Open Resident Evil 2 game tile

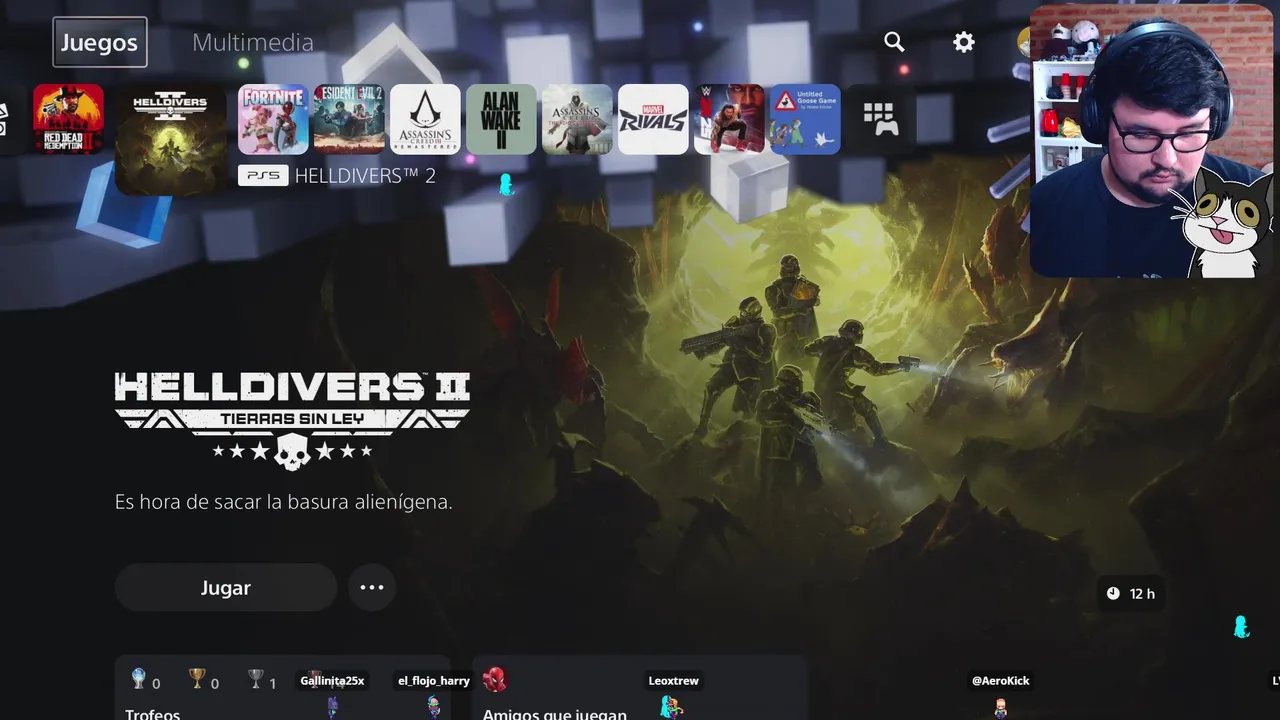pyautogui.click(x=349, y=119)
